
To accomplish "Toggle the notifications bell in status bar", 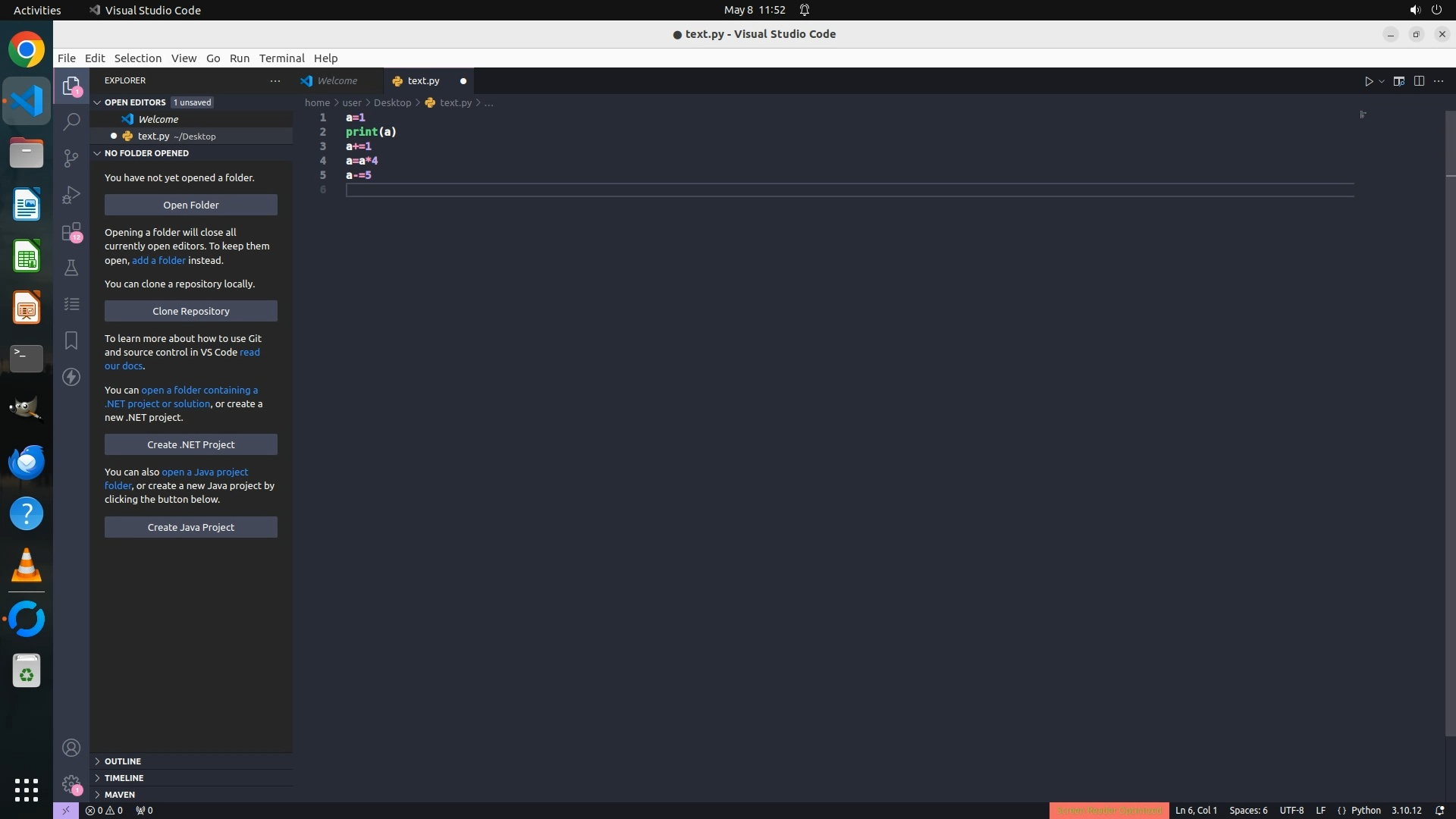I will [x=1439, y=811].
